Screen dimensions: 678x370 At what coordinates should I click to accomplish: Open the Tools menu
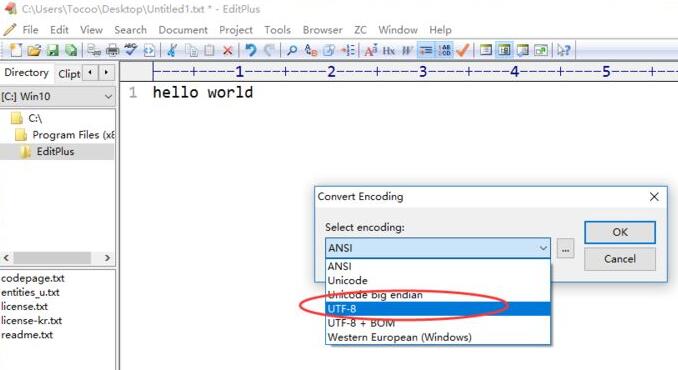point(277,30)
